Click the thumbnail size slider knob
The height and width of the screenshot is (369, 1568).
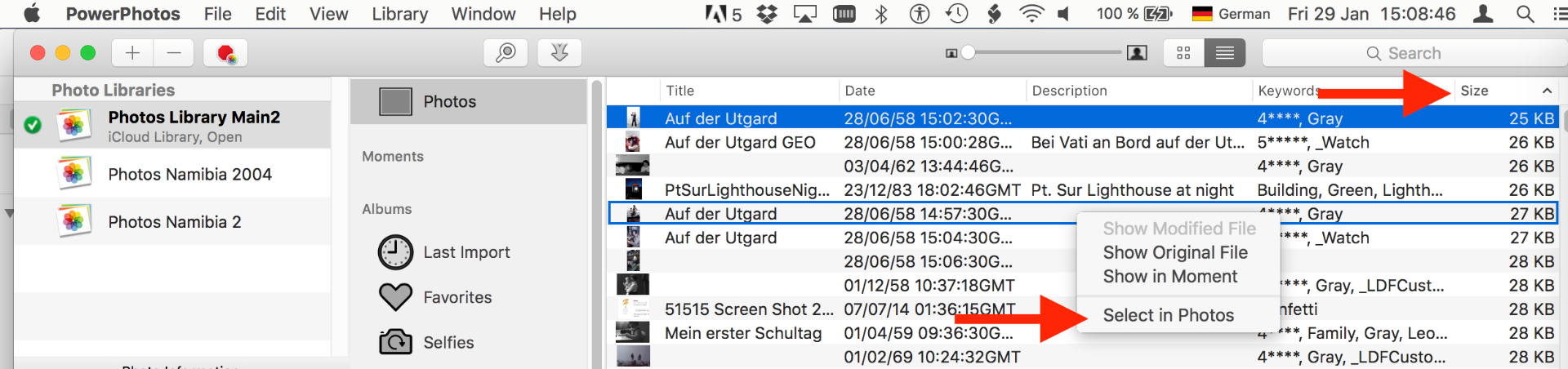pyautogui.click(x=968, y=53)
